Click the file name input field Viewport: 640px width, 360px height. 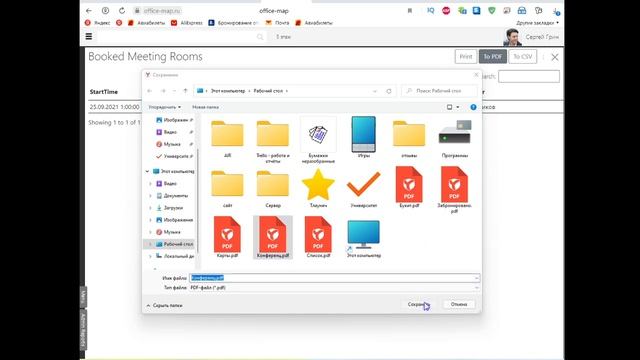point(334,278)
